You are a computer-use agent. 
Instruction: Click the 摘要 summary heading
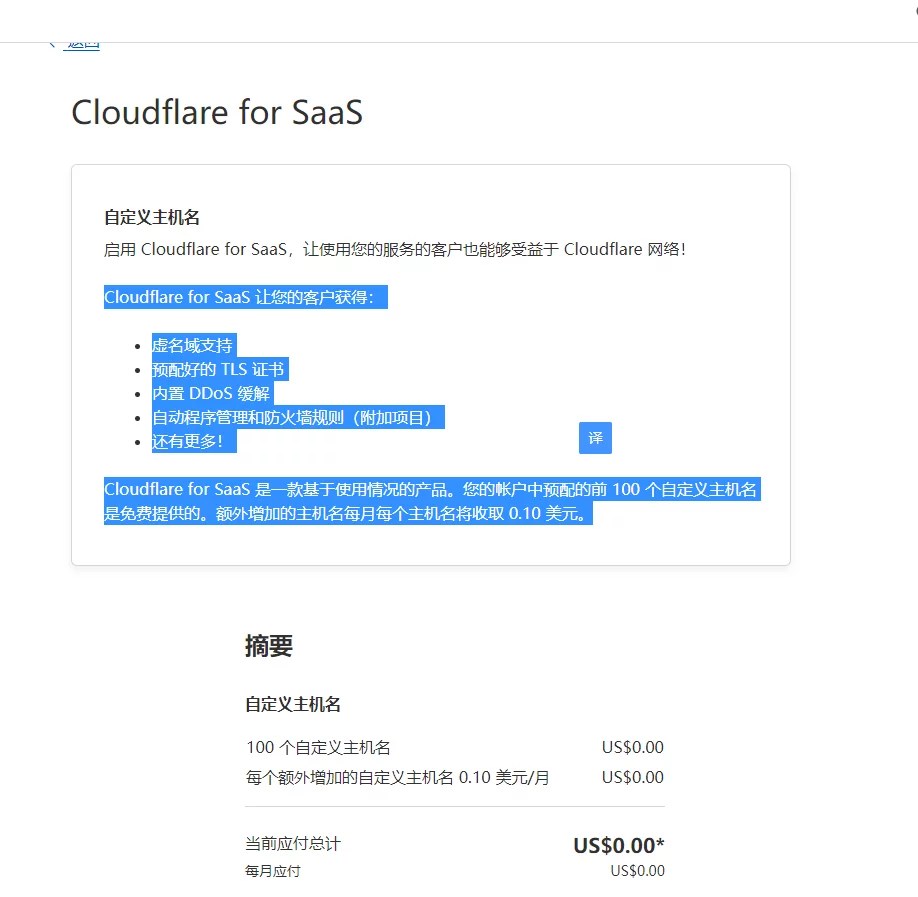pos(269,646)
